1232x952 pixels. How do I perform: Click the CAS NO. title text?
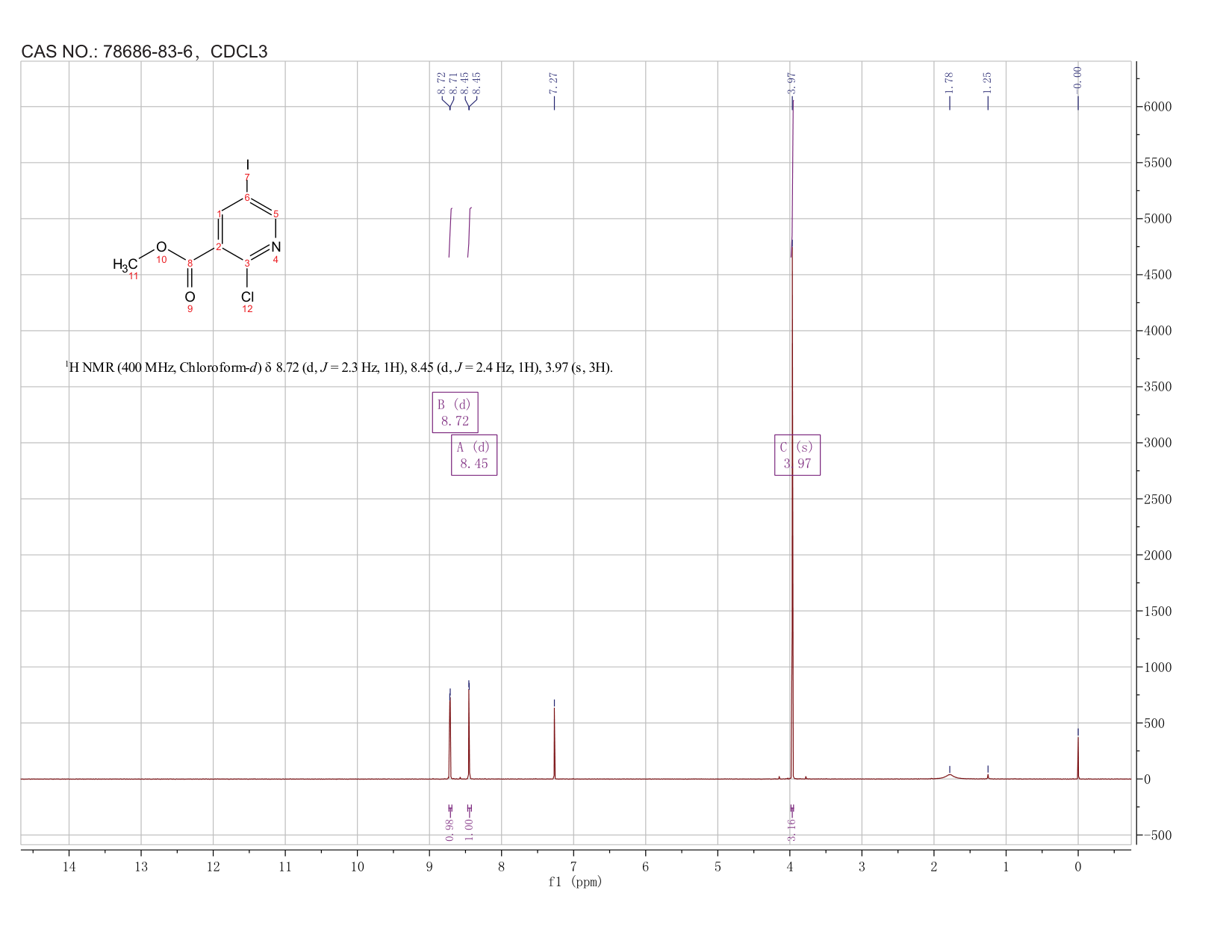pyautogui.click(x=144, y=52)
